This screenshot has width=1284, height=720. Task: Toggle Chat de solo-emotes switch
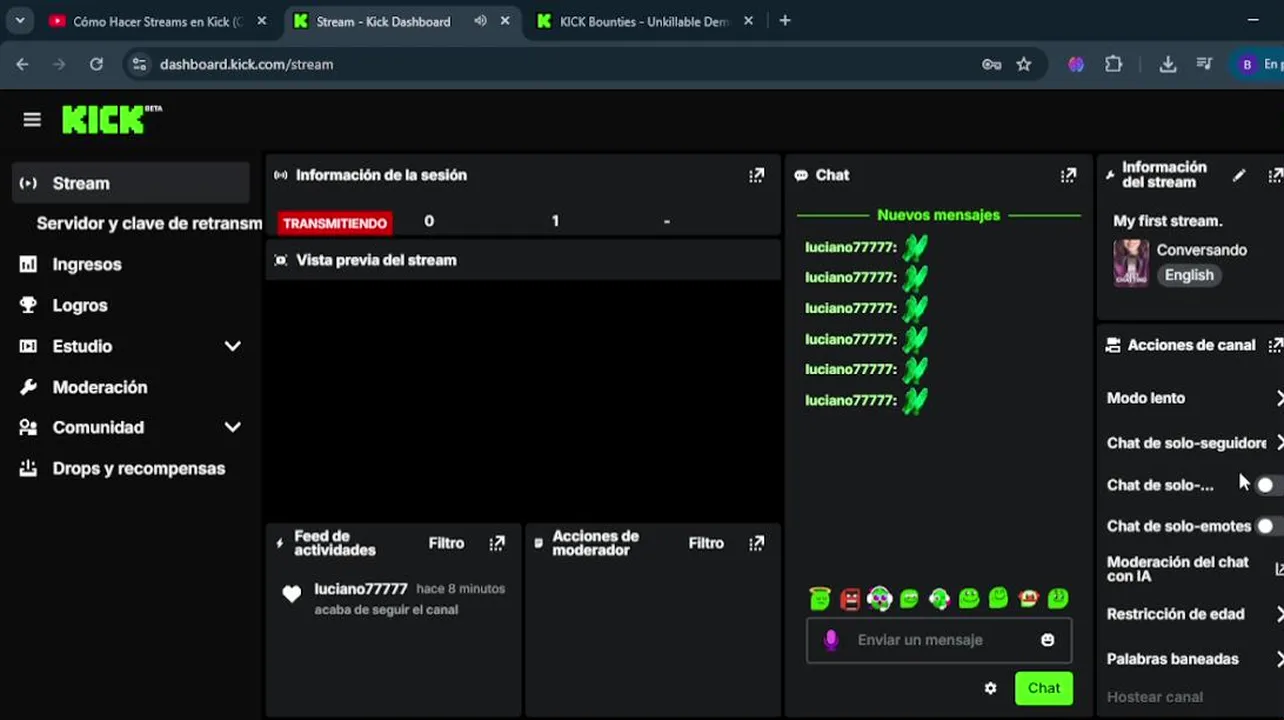coord(1269,526)
